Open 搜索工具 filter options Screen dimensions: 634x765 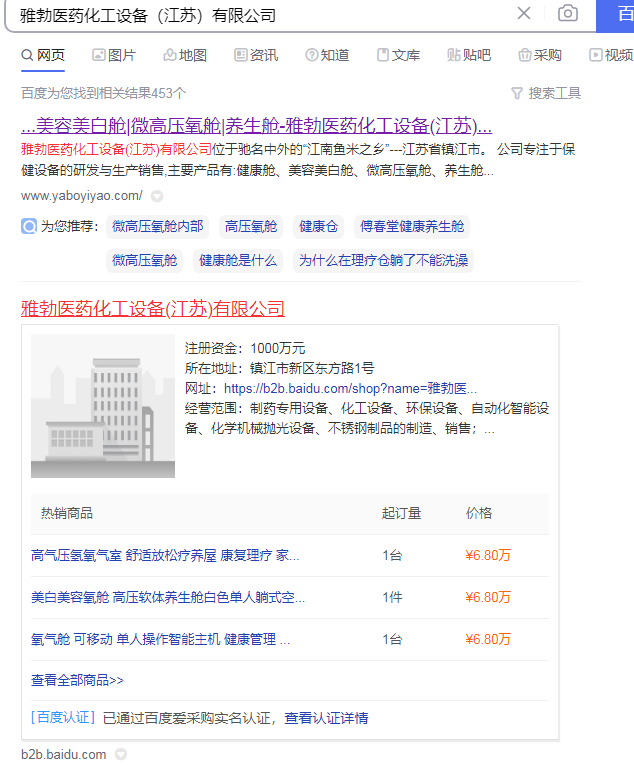(546, 93)
